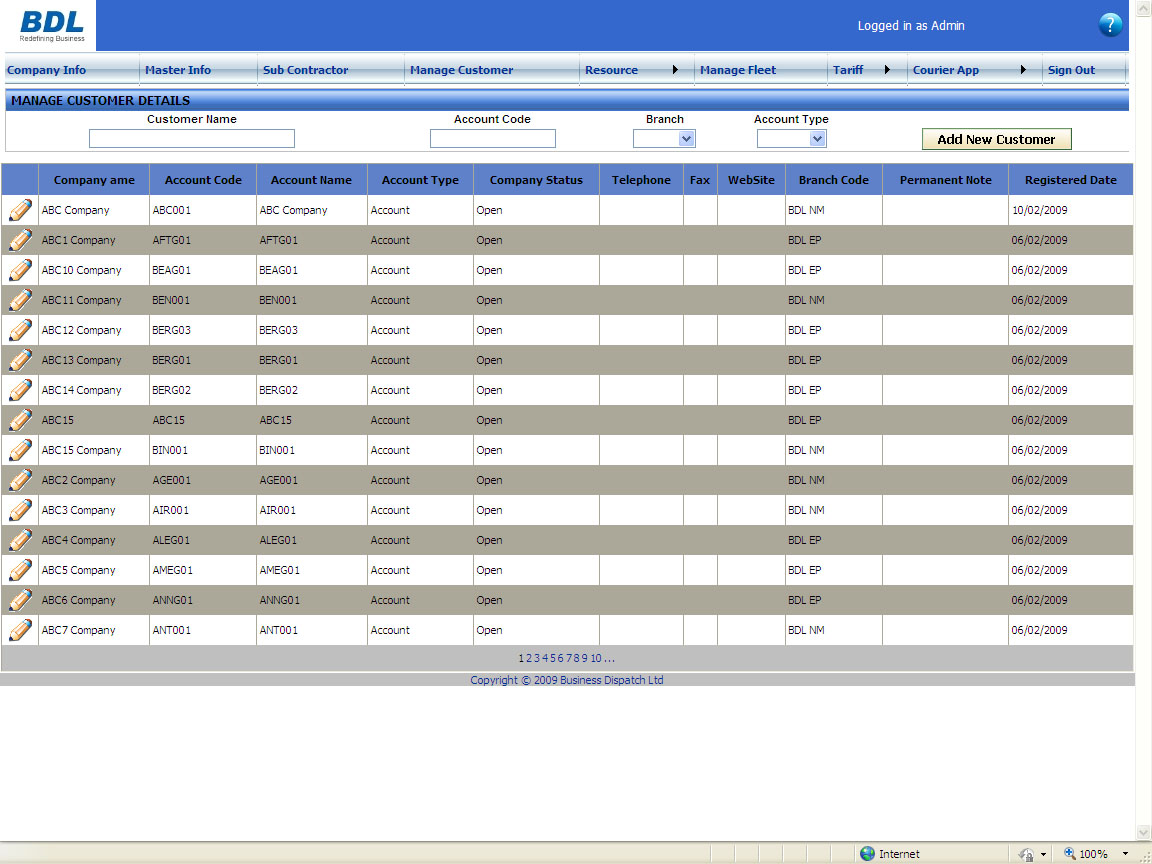
Task: Sort by the Company Status column header
Action: 536,180
